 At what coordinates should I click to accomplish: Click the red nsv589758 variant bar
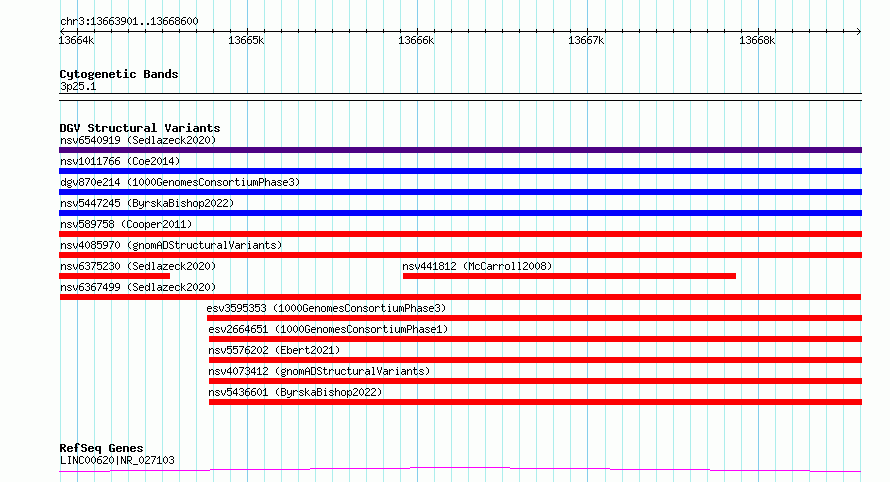click(460, 234)
